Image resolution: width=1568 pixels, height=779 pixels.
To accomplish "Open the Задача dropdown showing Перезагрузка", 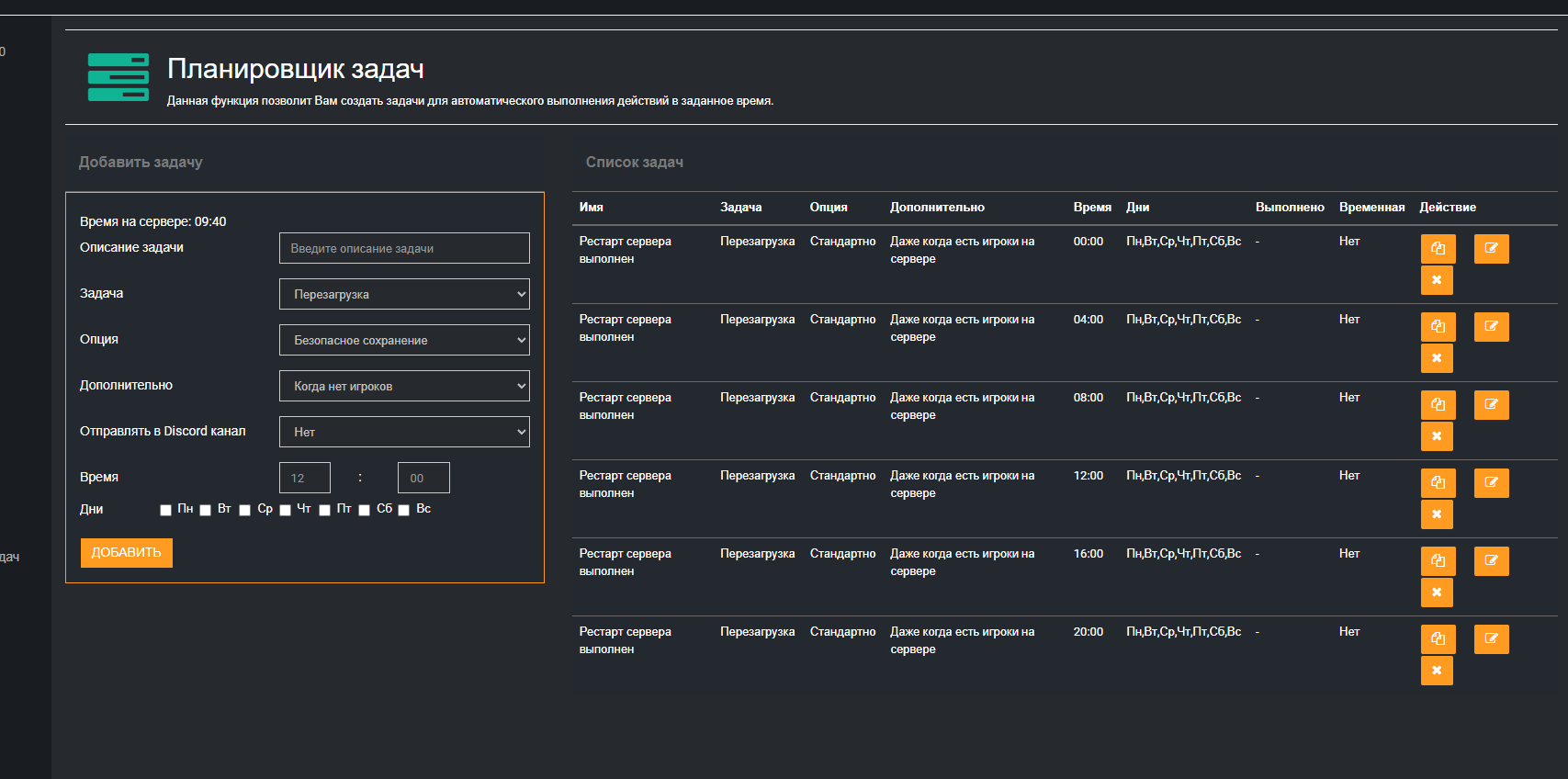I will pyautogui.click(x=404, y=294).
